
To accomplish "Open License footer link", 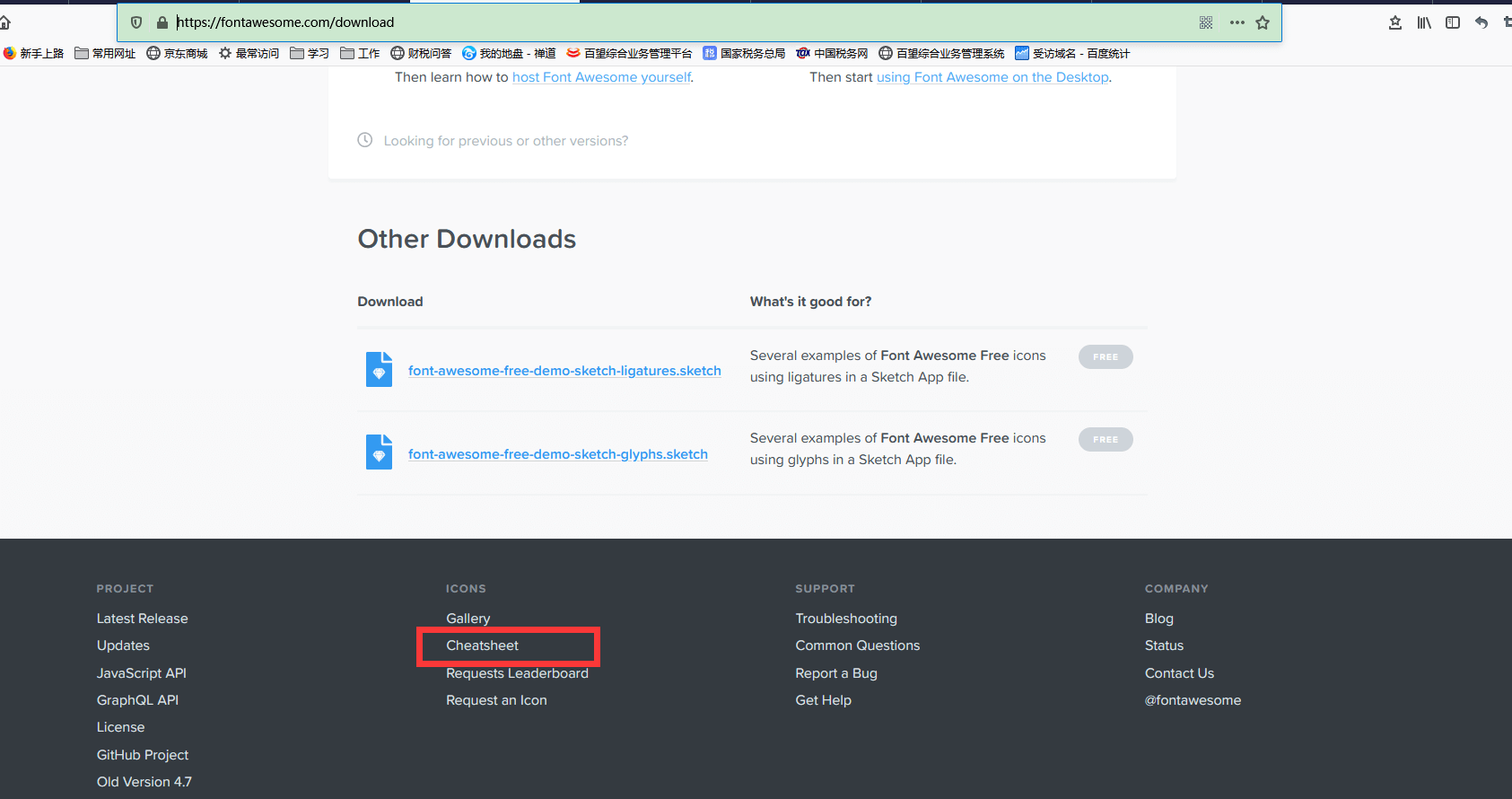I will point(120,727).
